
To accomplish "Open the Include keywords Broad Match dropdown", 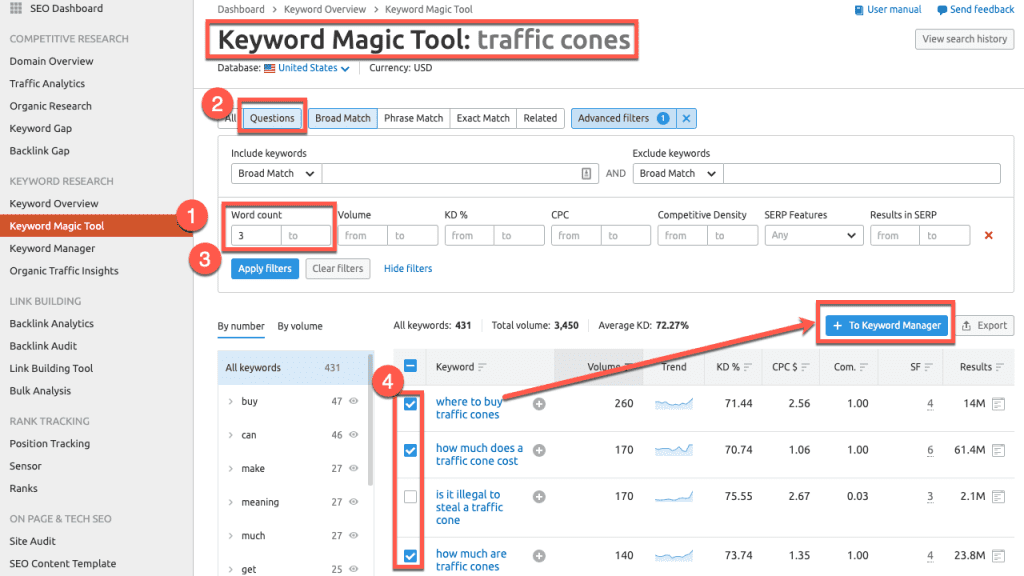I will pos(276,173).
